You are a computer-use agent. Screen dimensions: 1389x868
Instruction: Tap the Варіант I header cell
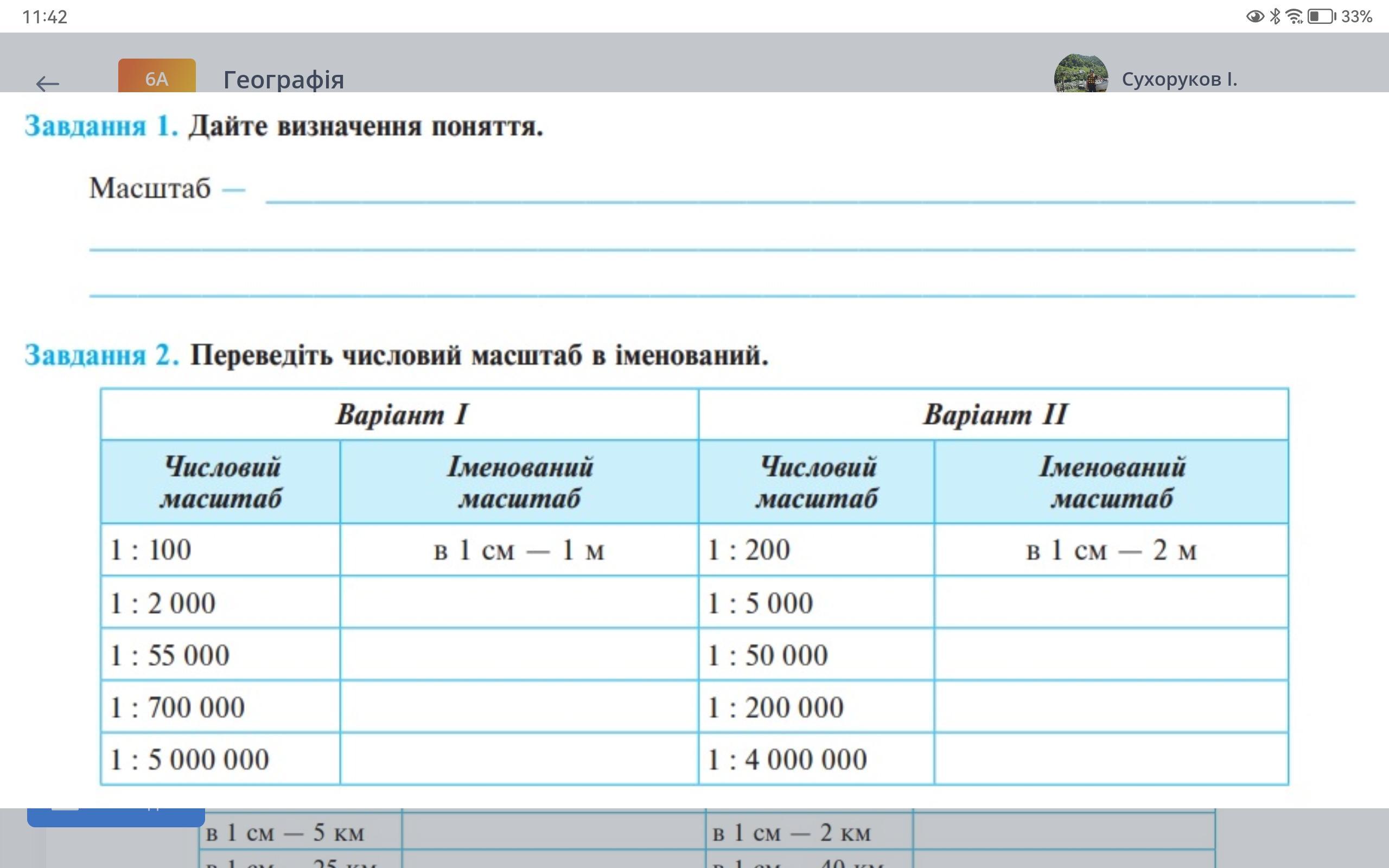tap(400, 414)
